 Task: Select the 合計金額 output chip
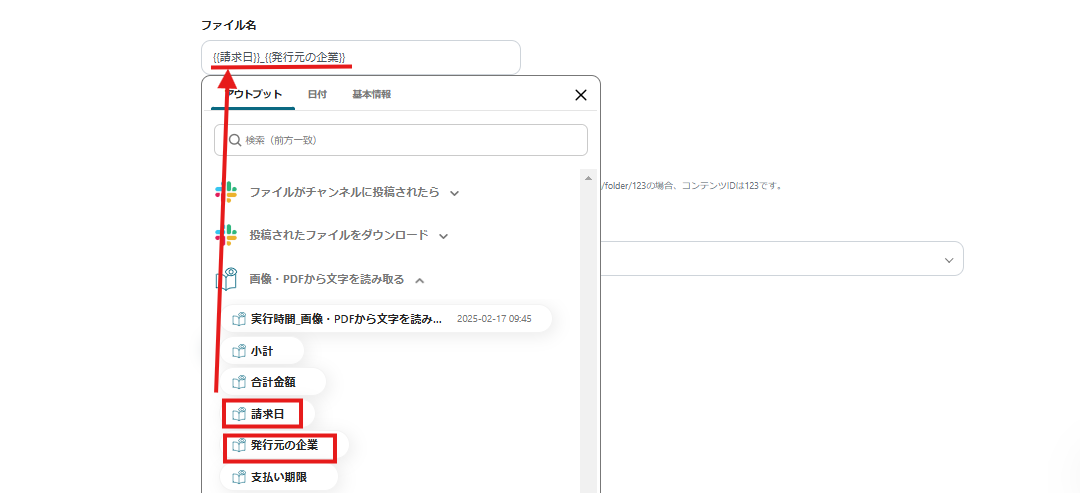(273, 381)
